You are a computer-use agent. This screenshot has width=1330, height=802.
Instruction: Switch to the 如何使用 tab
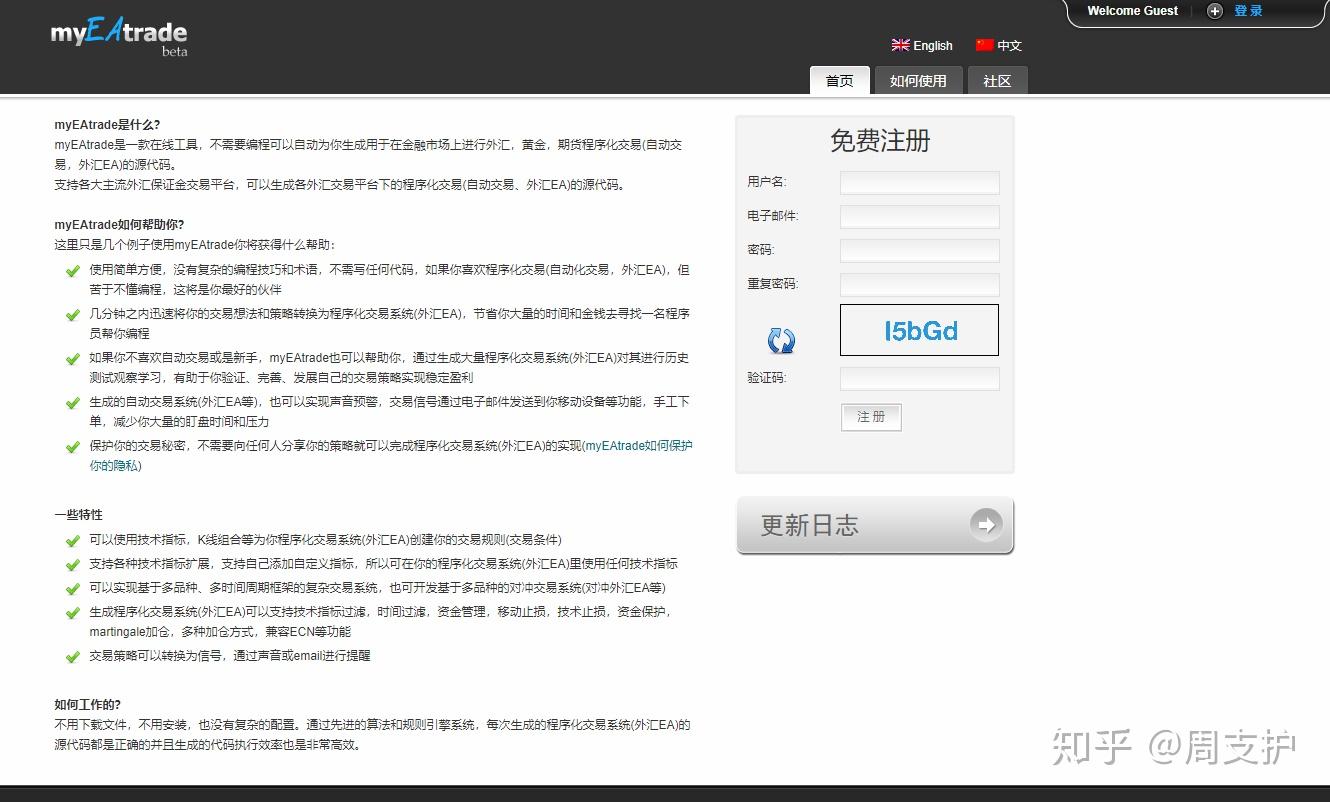pos(918,81)
